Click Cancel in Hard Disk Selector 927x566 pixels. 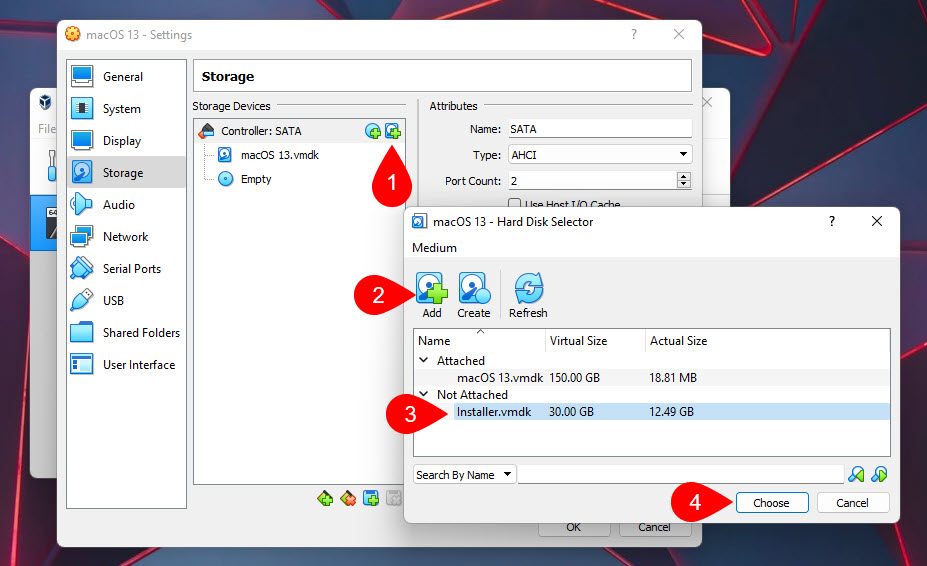[x=853, y=503]
